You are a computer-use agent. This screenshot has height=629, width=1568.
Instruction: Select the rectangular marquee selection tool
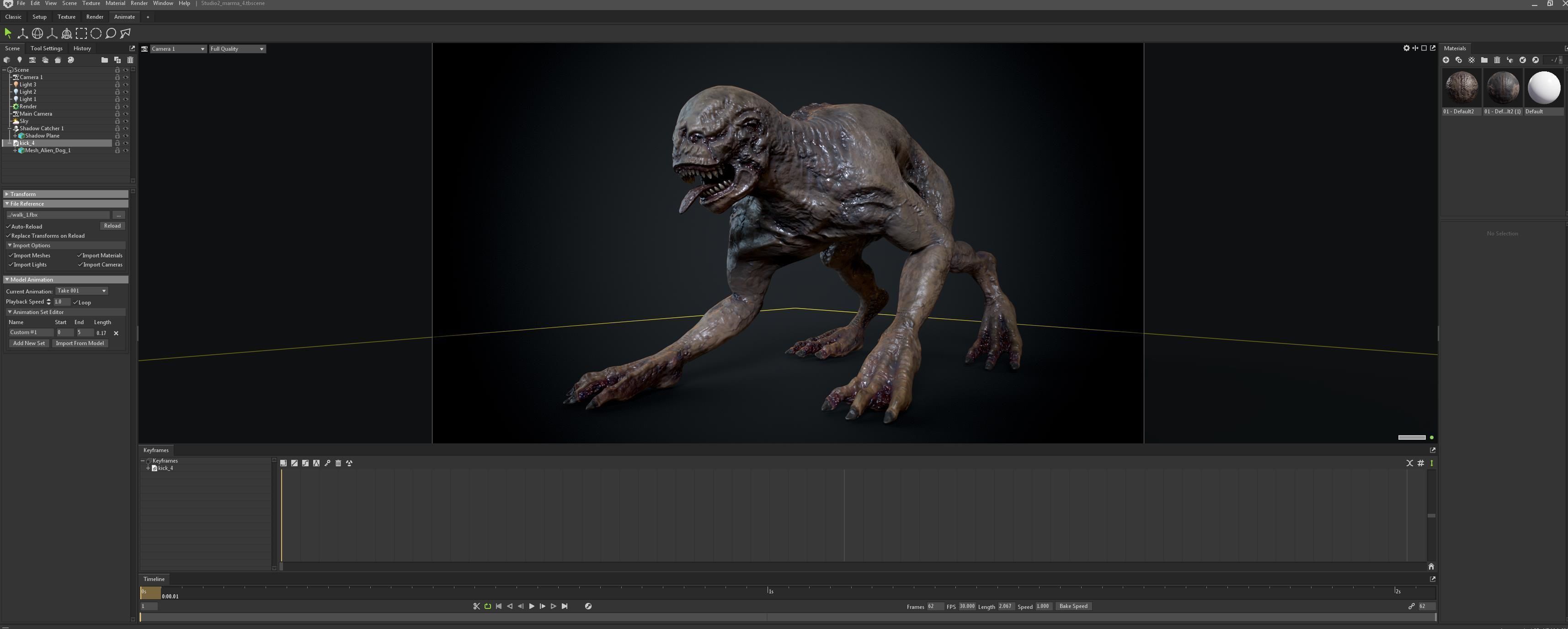pyautogui.click(x=81, y=34)
